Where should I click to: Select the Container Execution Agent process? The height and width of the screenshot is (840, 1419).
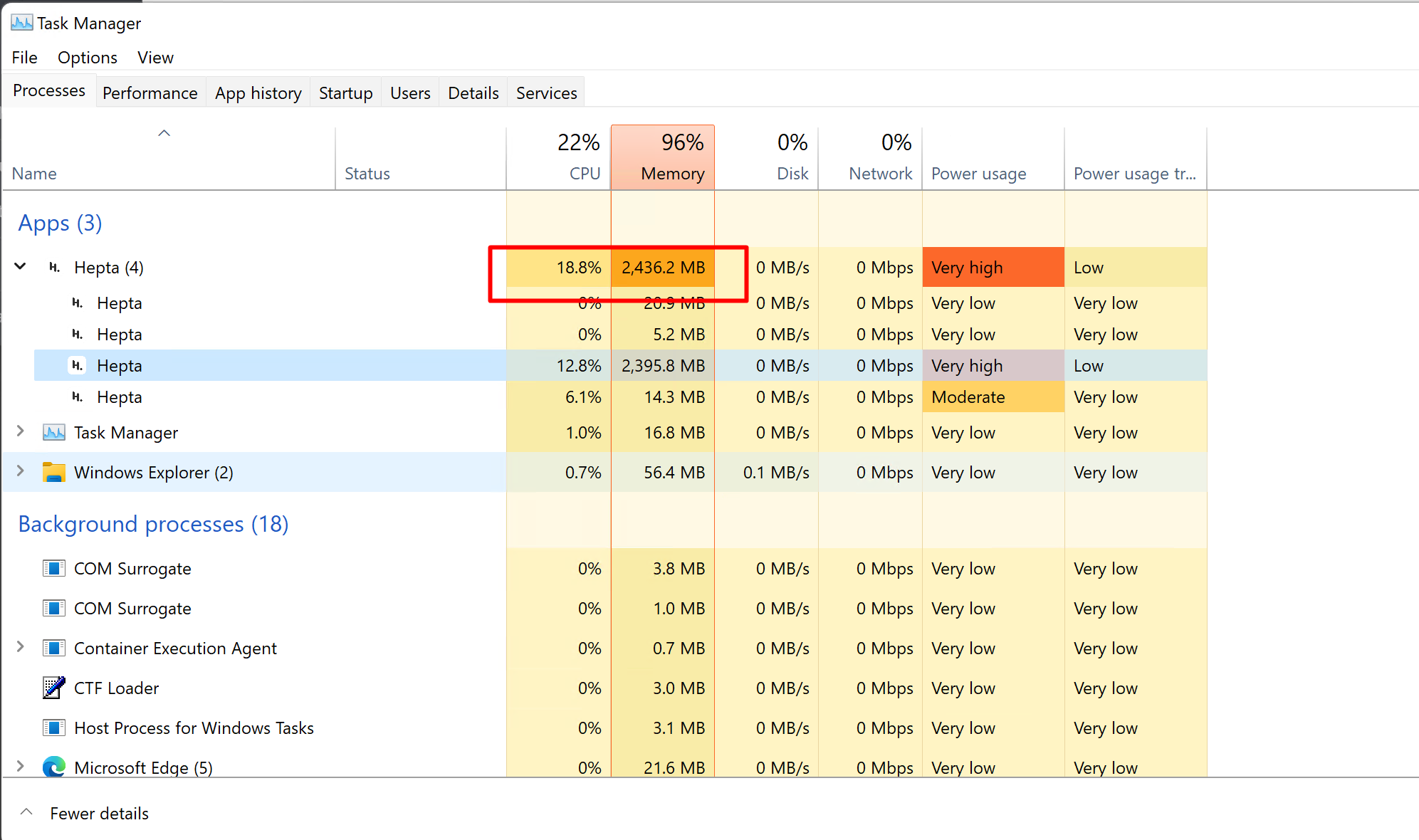tap(175, 649)
